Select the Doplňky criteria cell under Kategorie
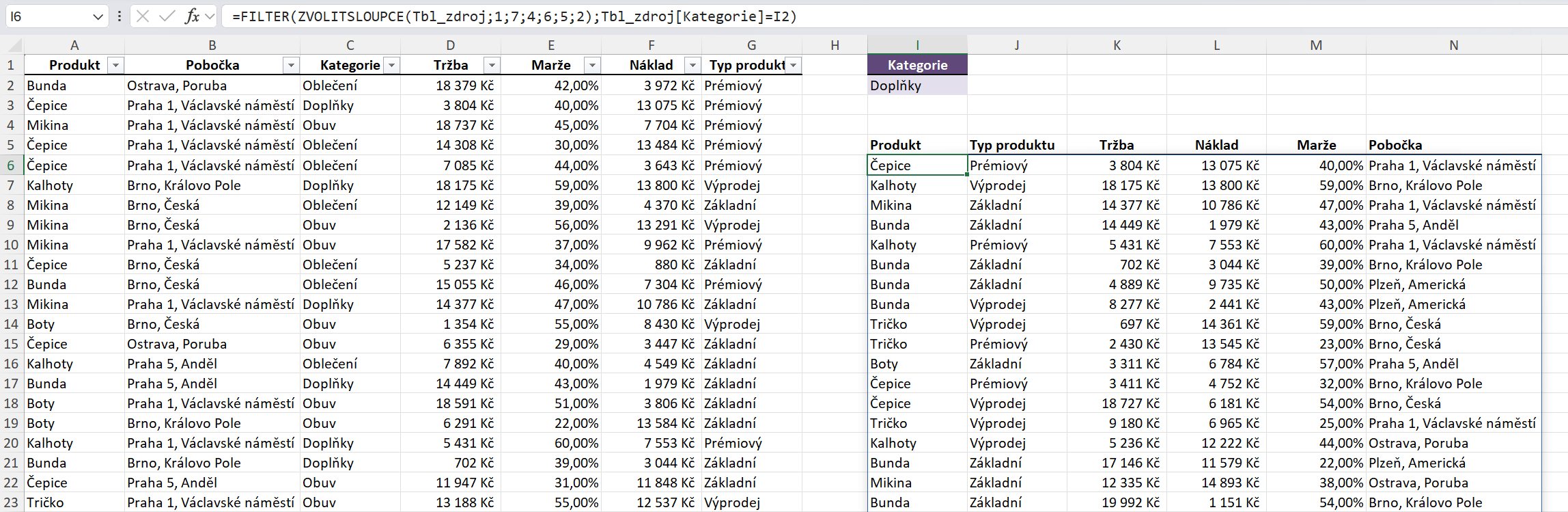This screenshot has width=1568, height=512. coord(916,85)
